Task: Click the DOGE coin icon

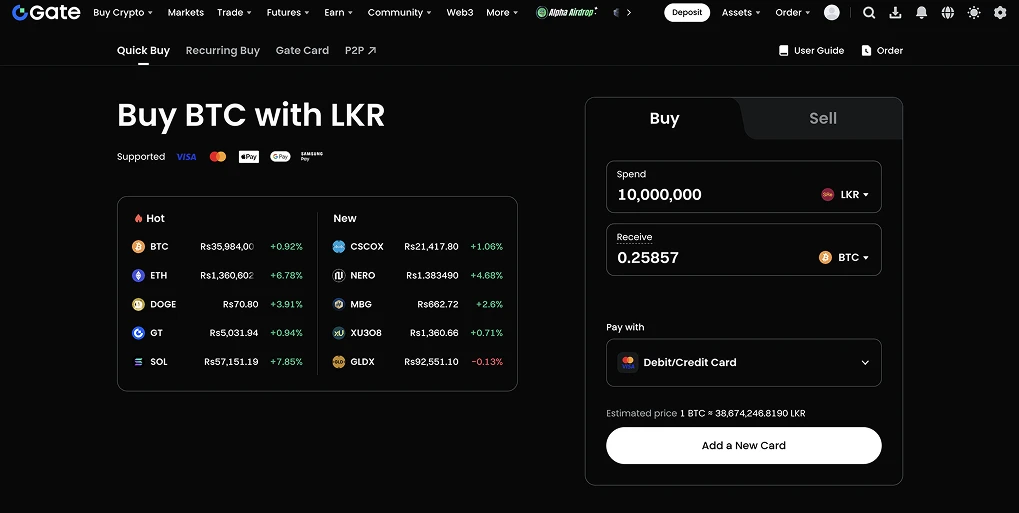Action: click(138, 304)
